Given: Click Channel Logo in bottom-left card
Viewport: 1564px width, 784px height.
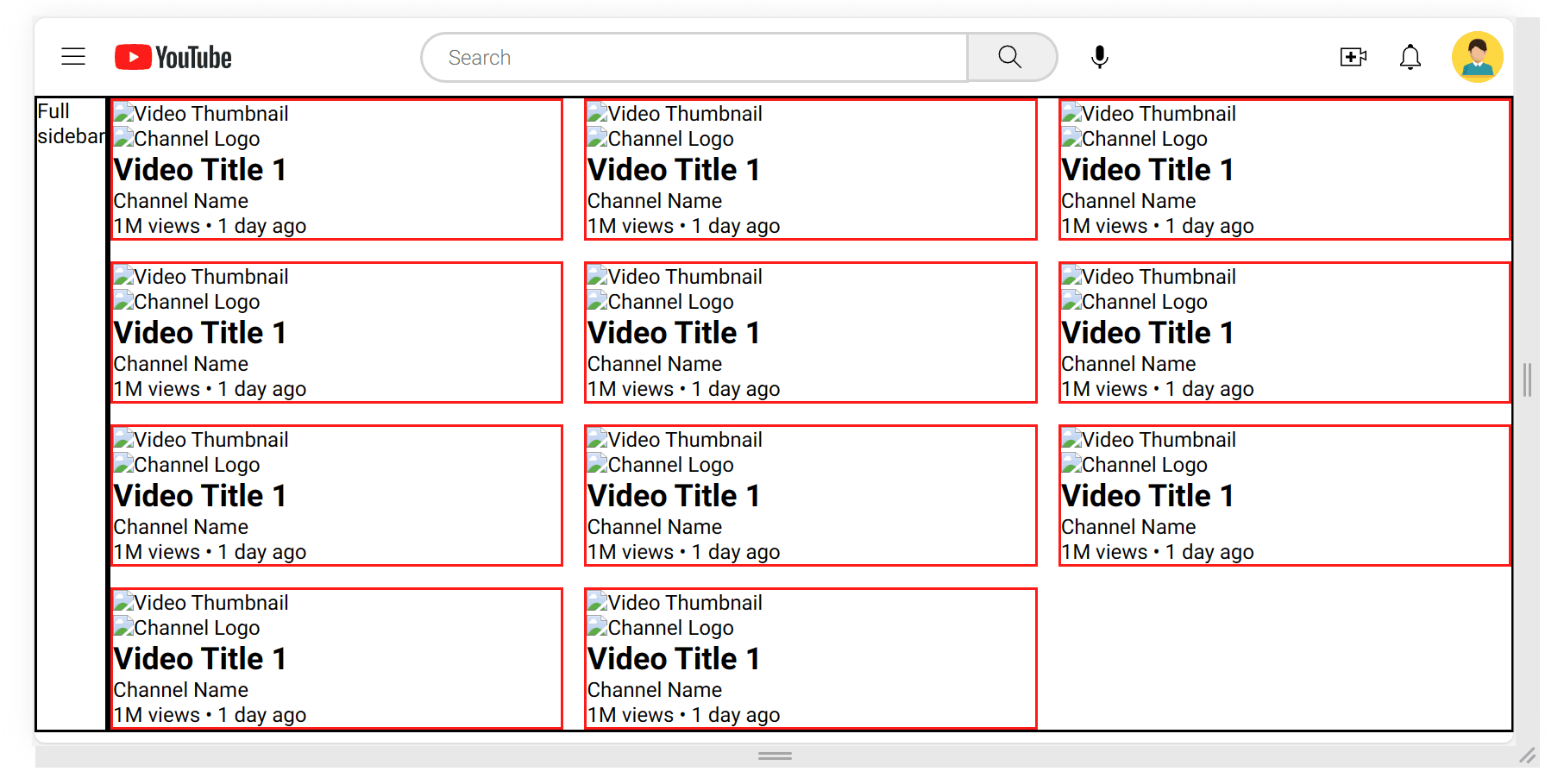Looking at the screenshot, I should (187, 628).
